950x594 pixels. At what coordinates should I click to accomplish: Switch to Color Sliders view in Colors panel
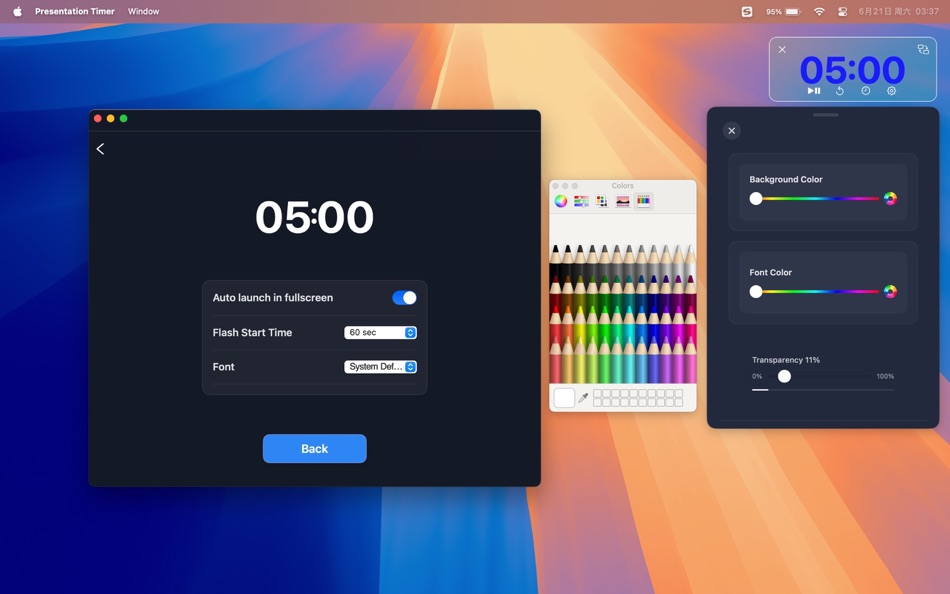(x=581, y=200)
